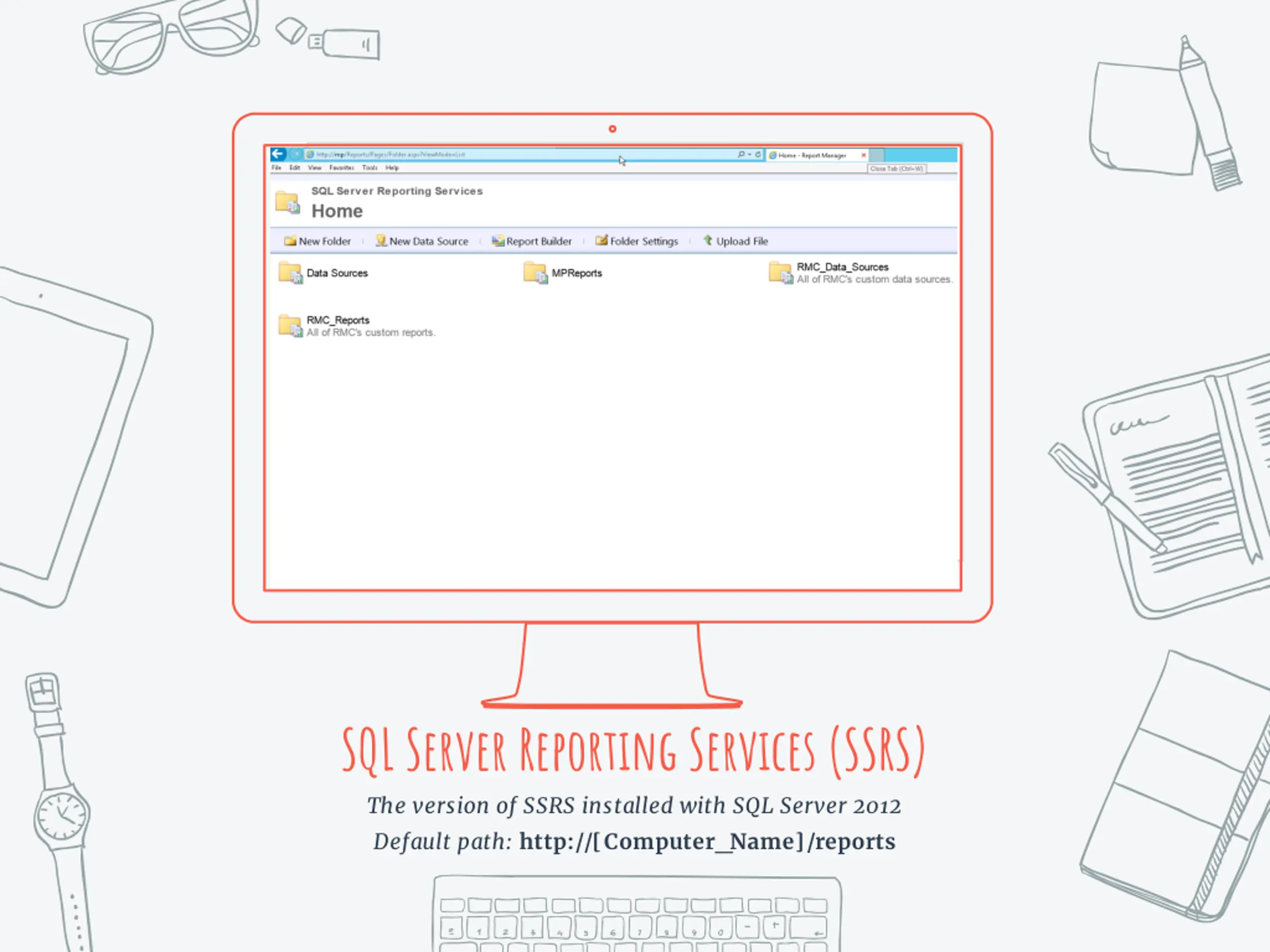1270x952 pixels.
Task: Open the Tools menu
Action: [x=370, y=168]
